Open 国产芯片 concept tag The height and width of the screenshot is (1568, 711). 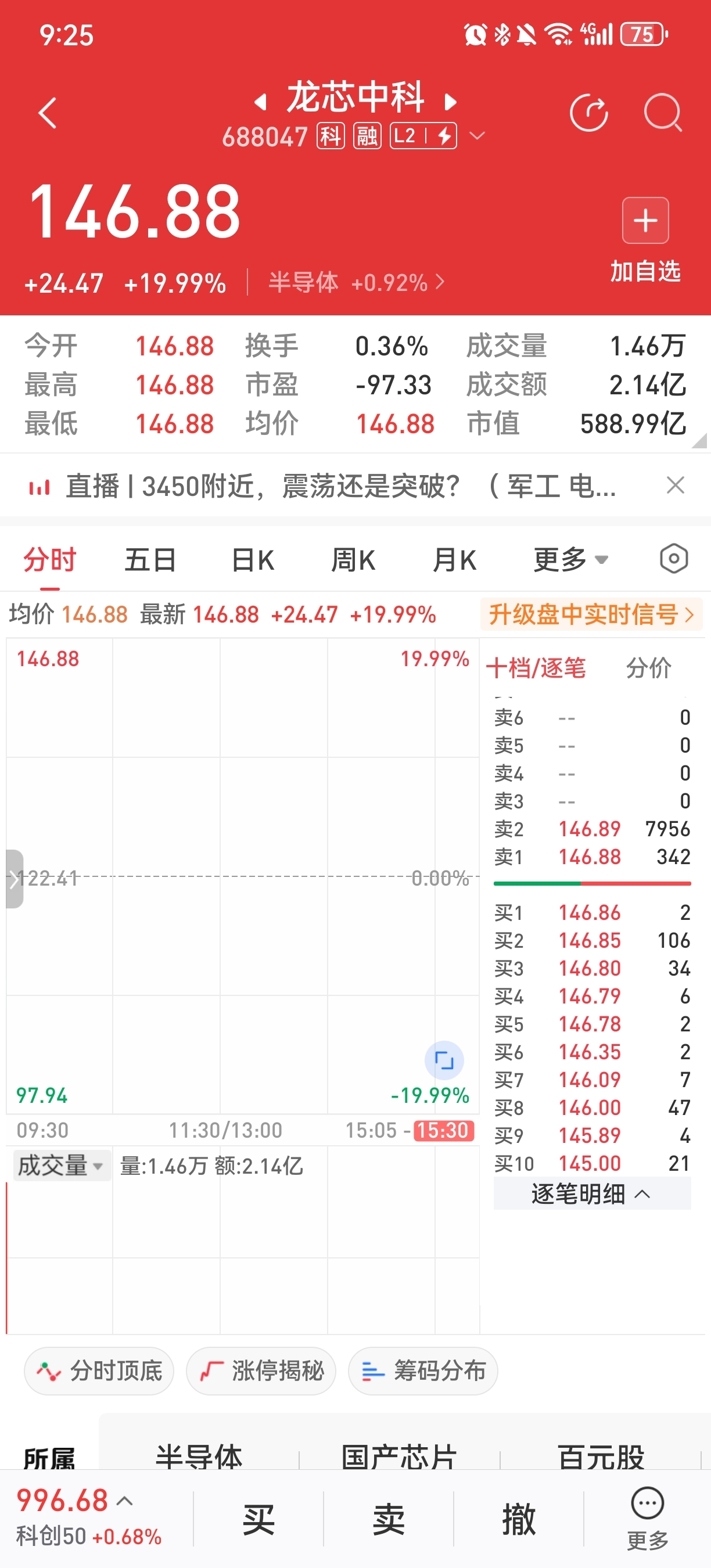coord(398,1457)
